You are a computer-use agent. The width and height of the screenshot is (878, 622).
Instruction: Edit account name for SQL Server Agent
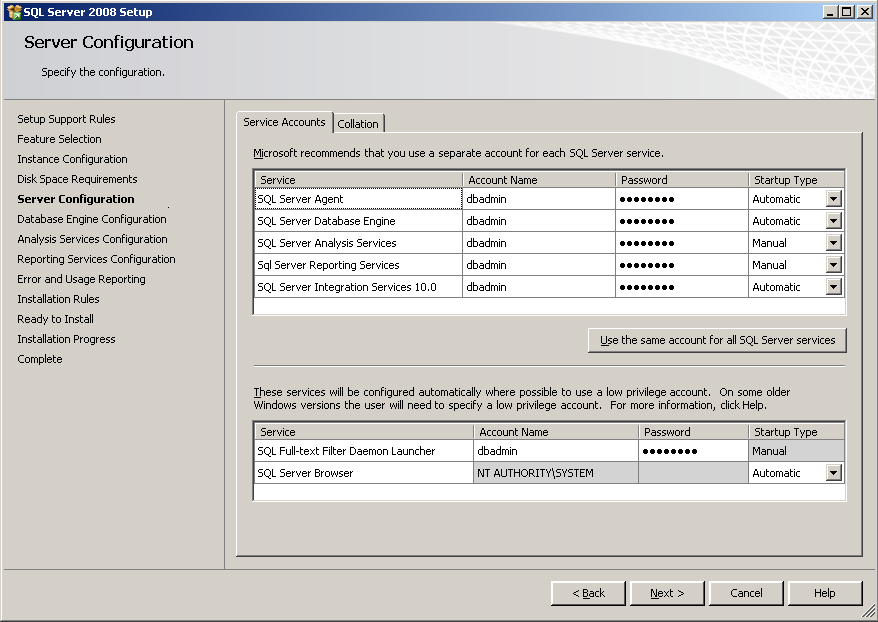pos(539,199)
